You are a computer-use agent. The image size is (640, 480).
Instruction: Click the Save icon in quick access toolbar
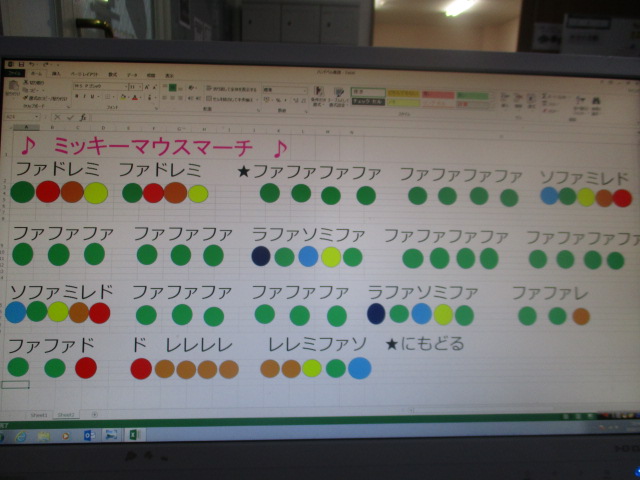point(21,64)
